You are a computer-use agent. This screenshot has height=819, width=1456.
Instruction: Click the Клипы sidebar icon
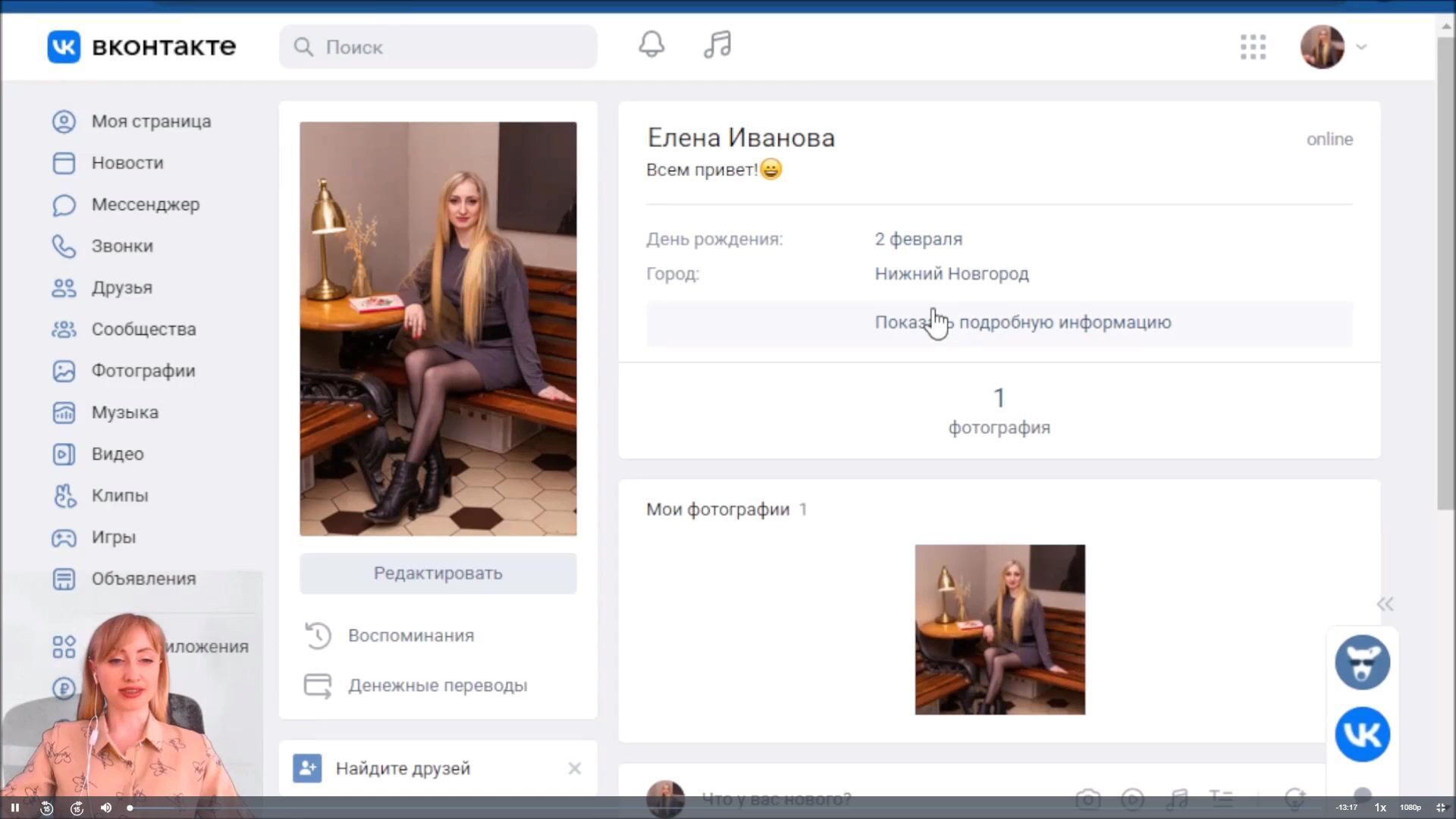[x=64, y=496]
